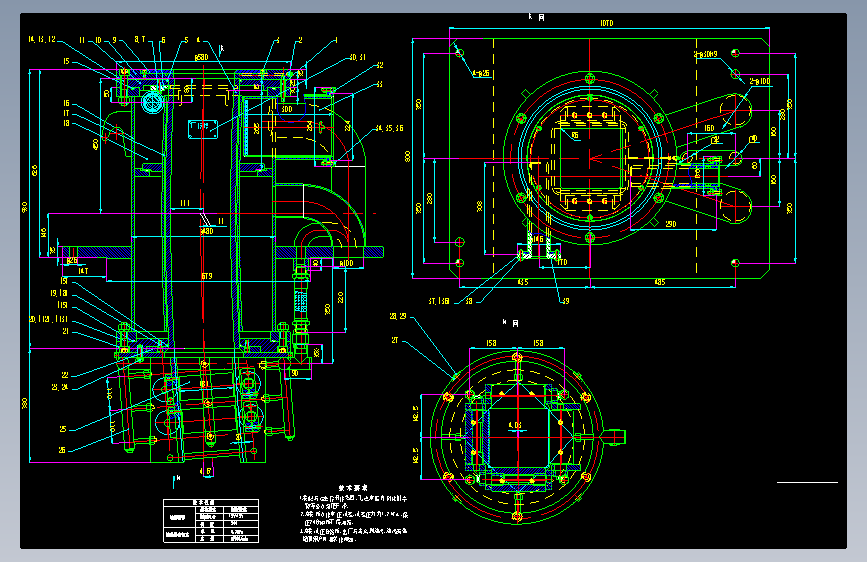Select the "33" callout number
This screenshot has height=562, width=867.
[x=379, y=85]
